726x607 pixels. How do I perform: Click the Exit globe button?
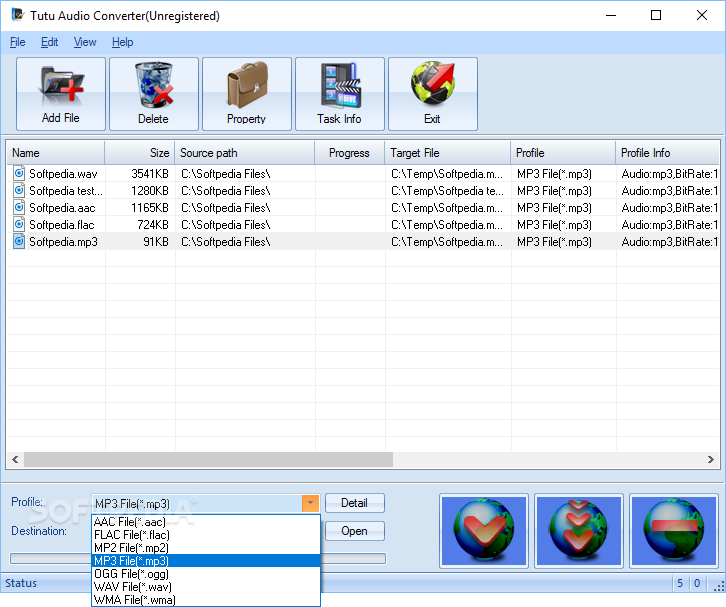click(x=433, y=94)
